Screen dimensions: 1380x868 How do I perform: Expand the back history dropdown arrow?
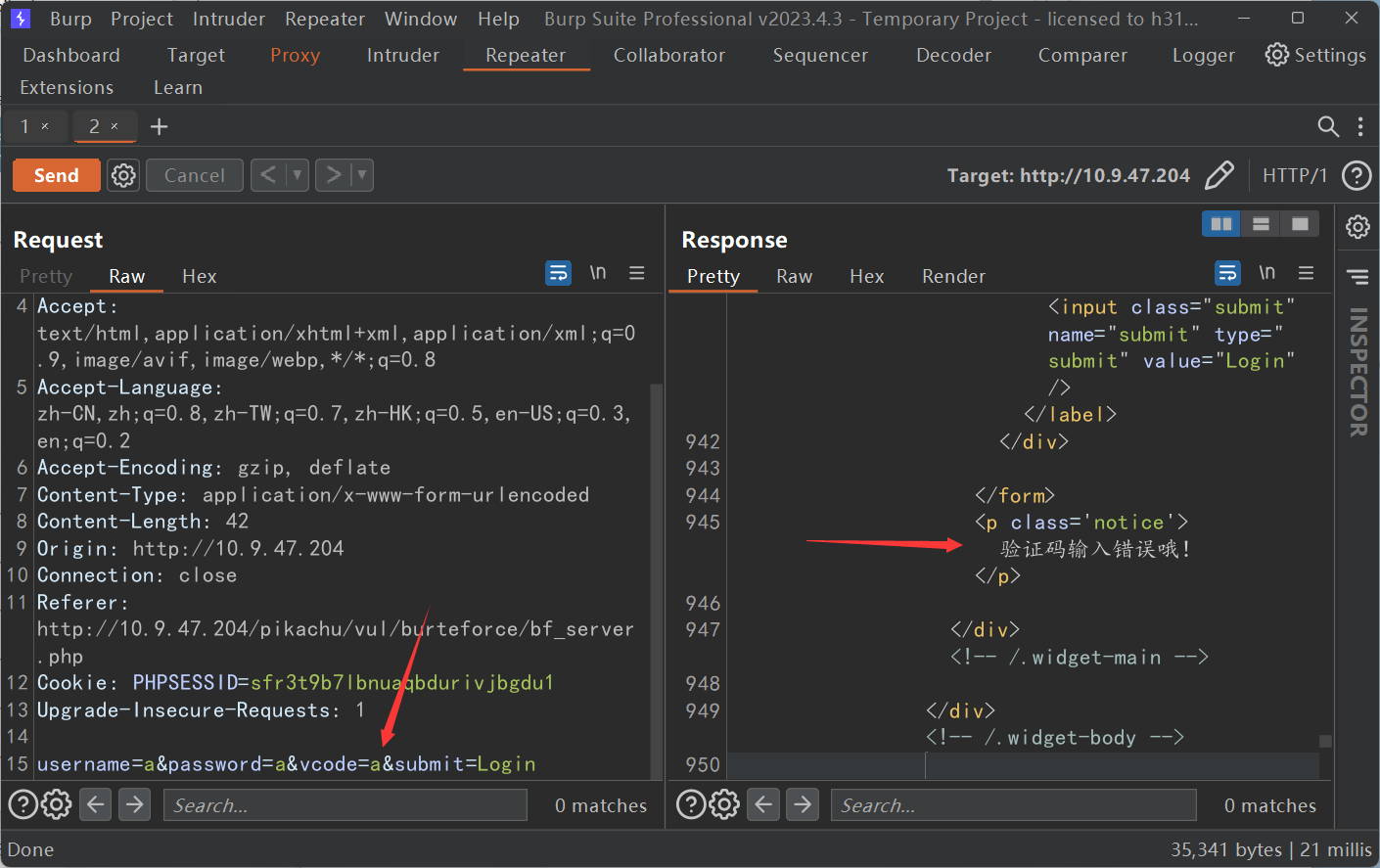point(298,175)
